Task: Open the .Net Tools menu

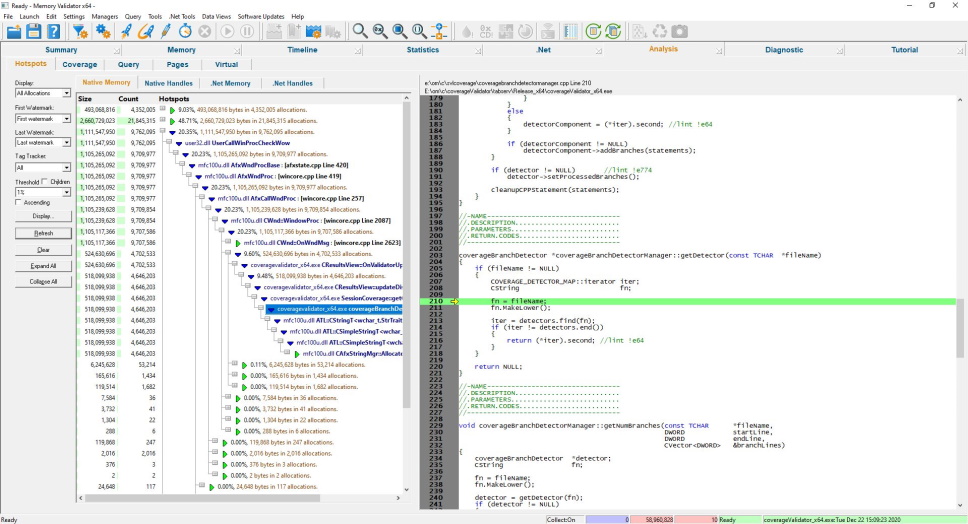Action: (182, 17)
